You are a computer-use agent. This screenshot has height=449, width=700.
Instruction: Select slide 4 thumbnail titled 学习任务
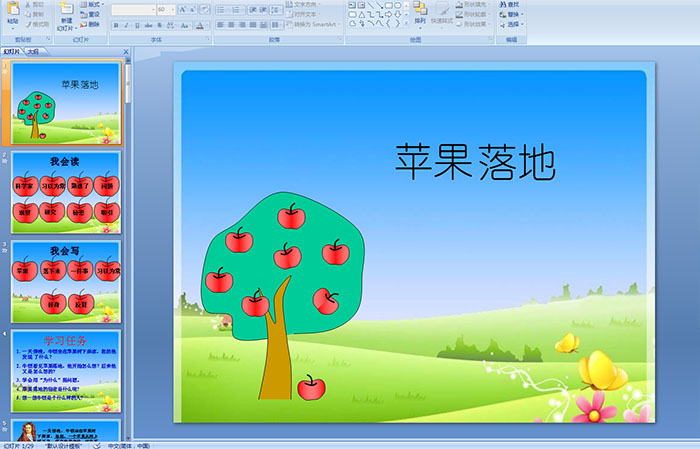[66, 371]
